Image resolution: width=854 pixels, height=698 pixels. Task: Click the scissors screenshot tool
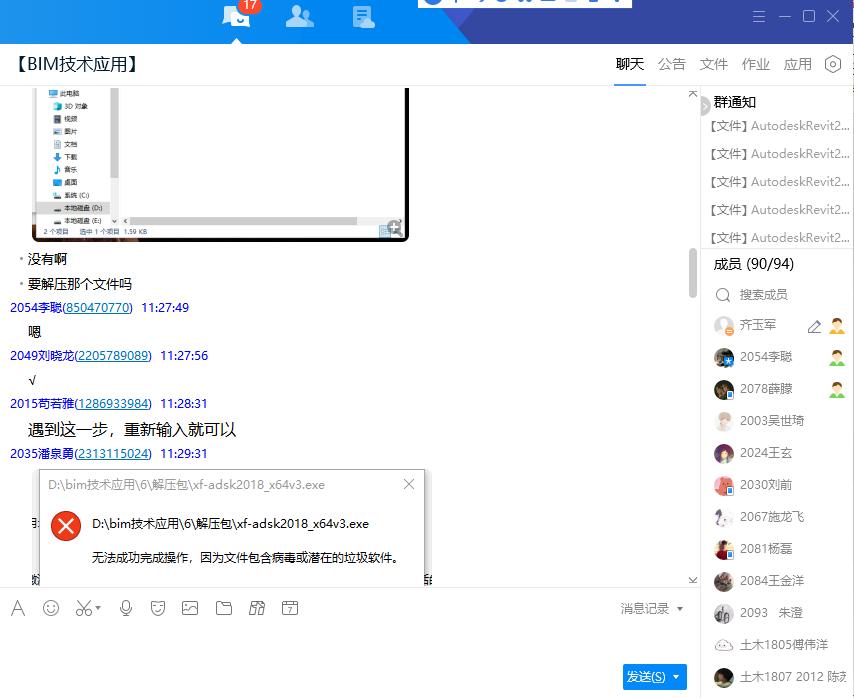(x=84, y=608)
